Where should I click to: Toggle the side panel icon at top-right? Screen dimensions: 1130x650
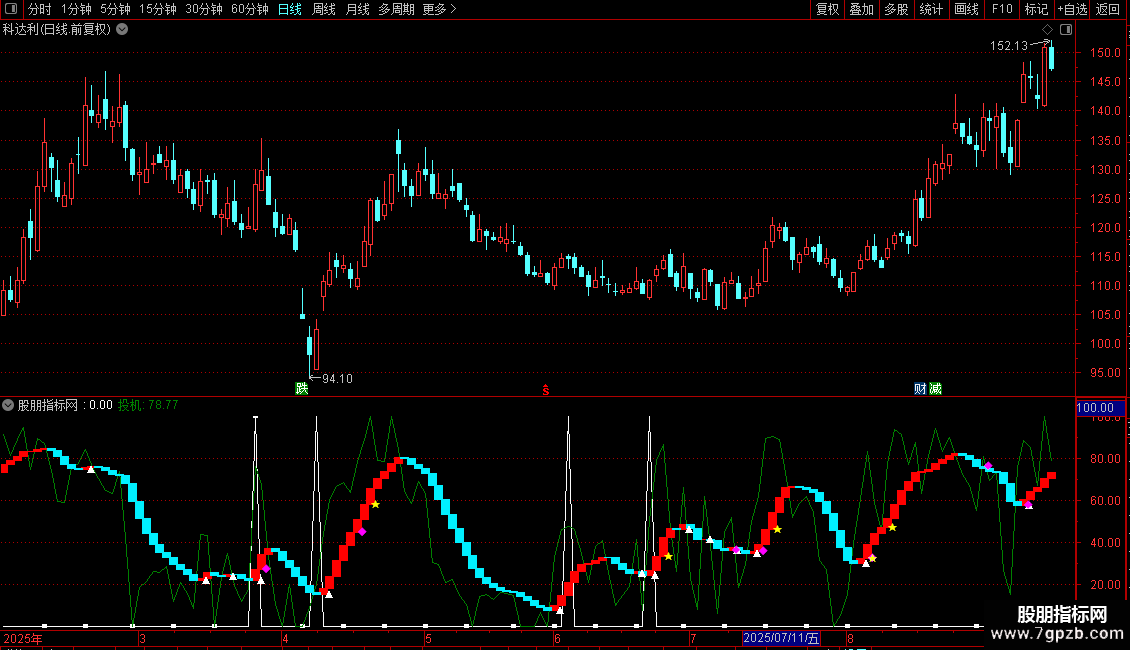(1066, 30)
